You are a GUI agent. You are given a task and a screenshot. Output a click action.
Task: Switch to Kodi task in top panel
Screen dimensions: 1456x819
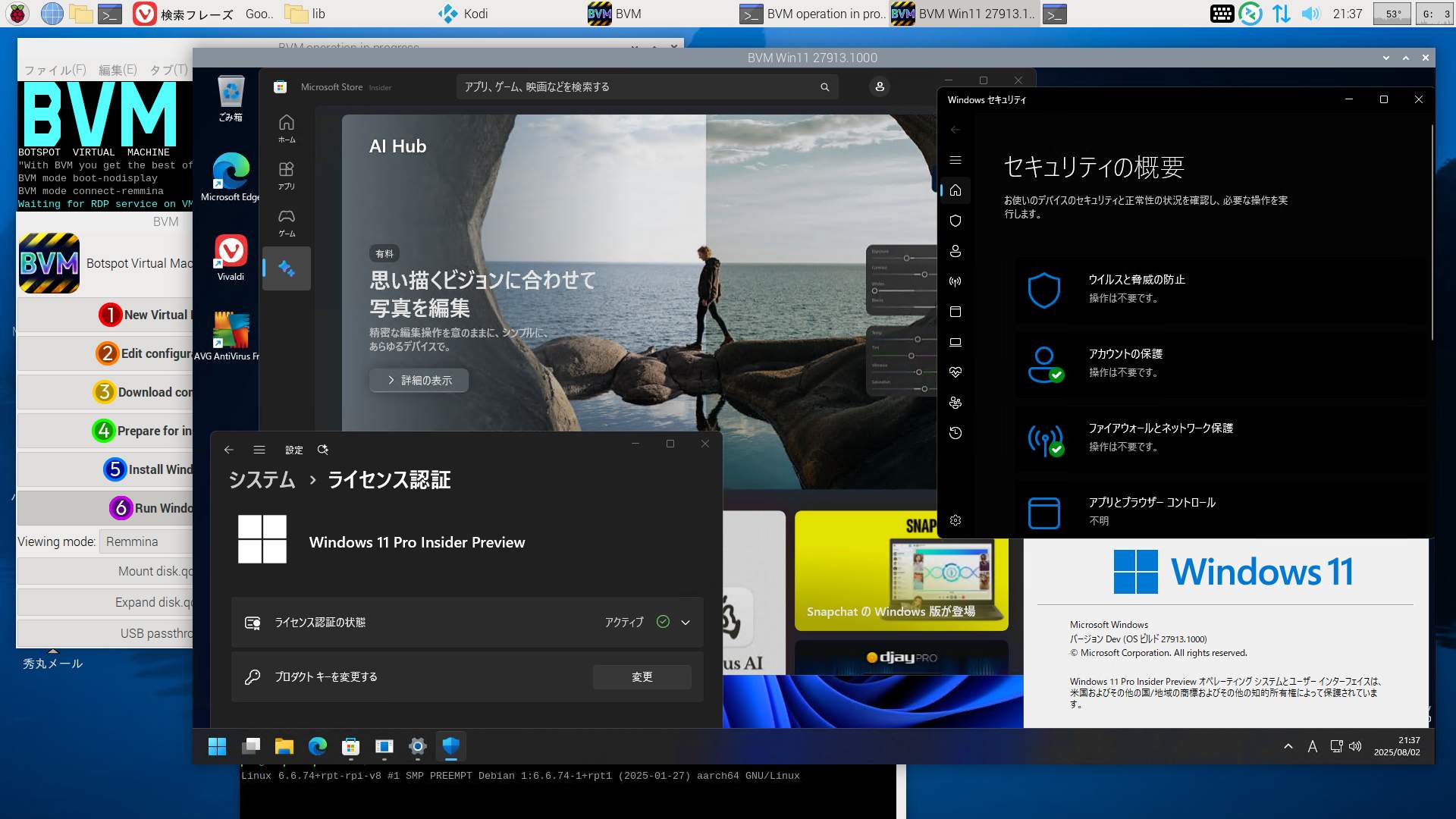[464, 14]
